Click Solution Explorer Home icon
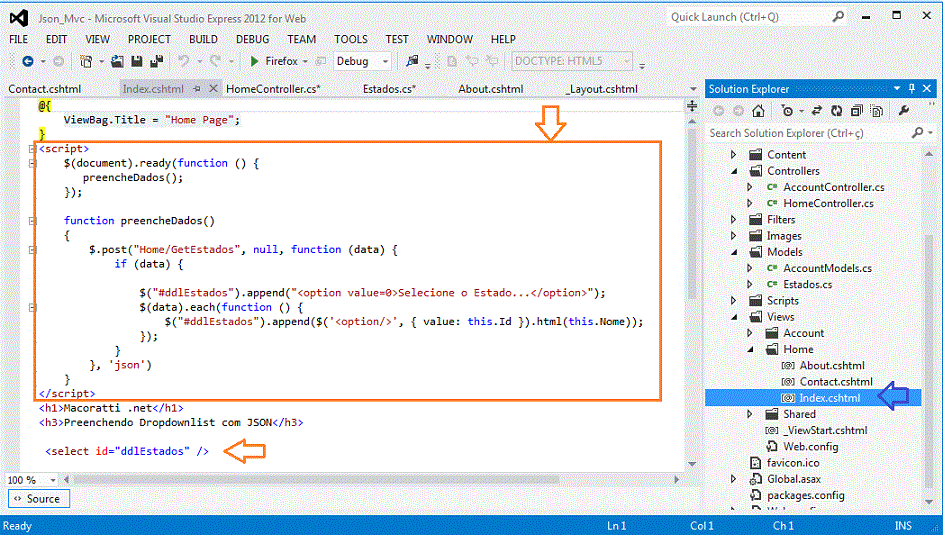Viewport: 943px width, 535px height. [758, 111]
